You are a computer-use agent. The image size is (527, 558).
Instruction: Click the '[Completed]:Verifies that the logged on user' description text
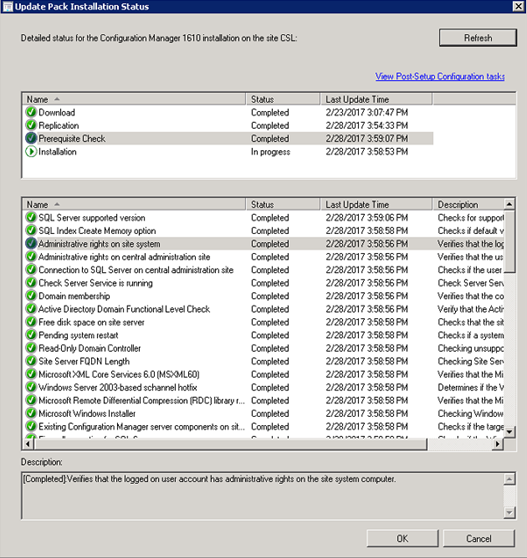209,479
